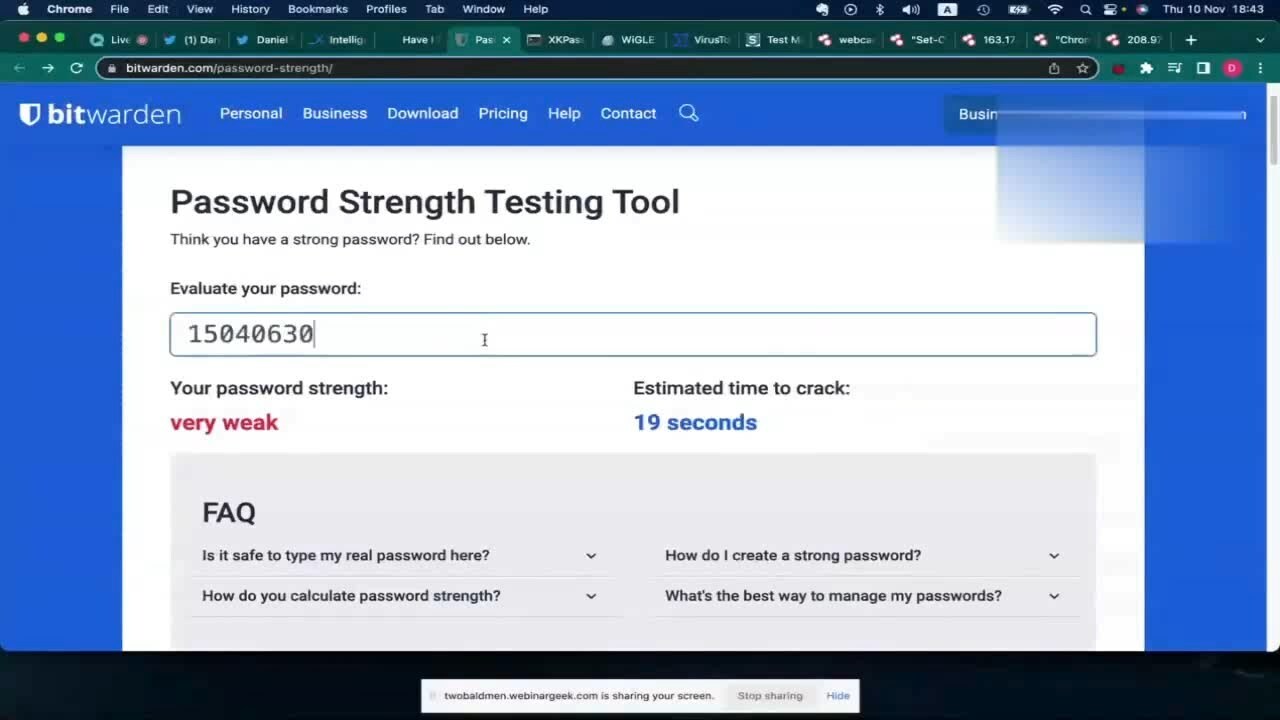Open the tab search dropdown chevron
Viewport: 1280px width, 720px height.
click(x=1260, y=40)
